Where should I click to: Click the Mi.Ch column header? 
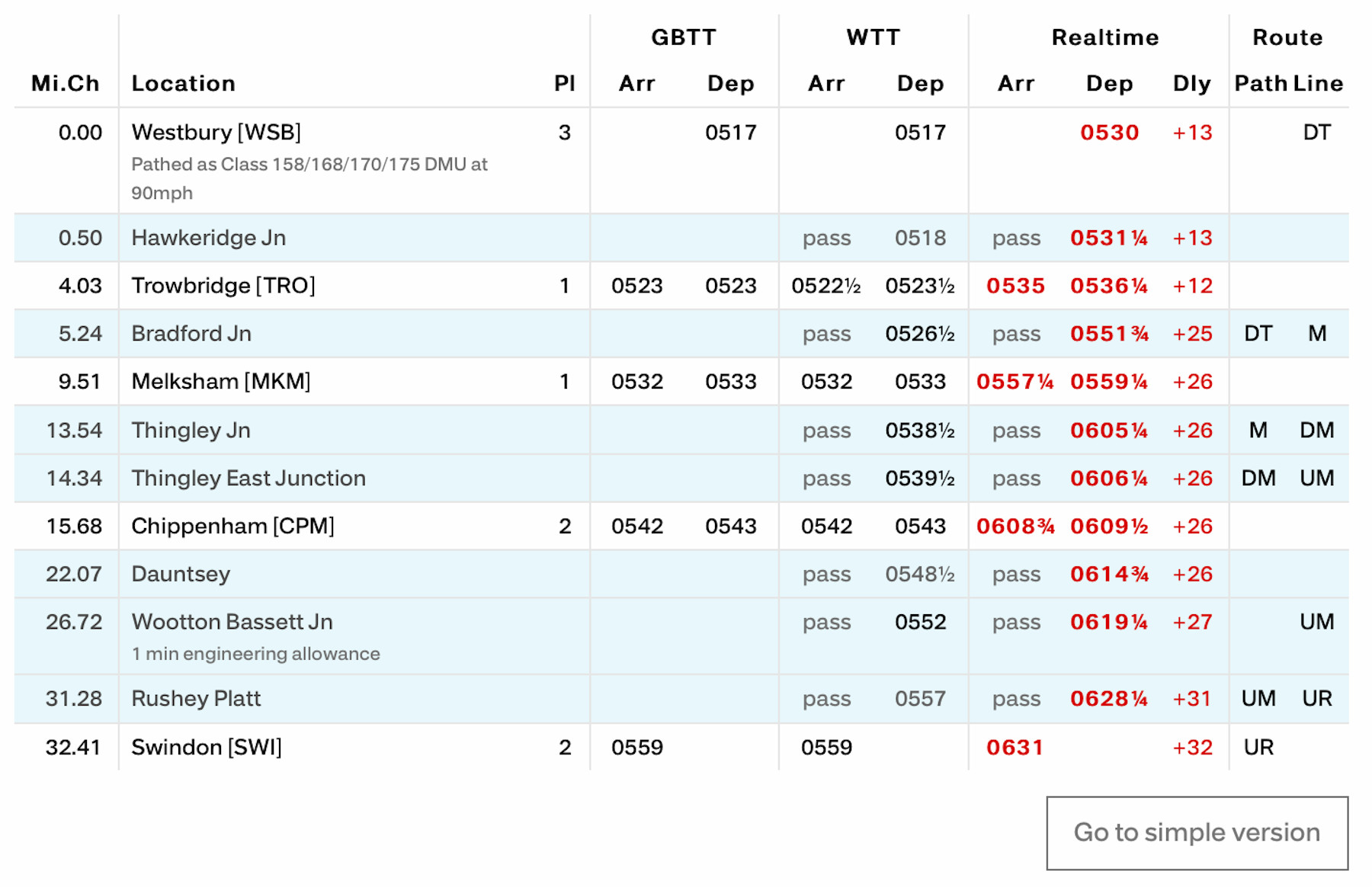pos(65,83)
